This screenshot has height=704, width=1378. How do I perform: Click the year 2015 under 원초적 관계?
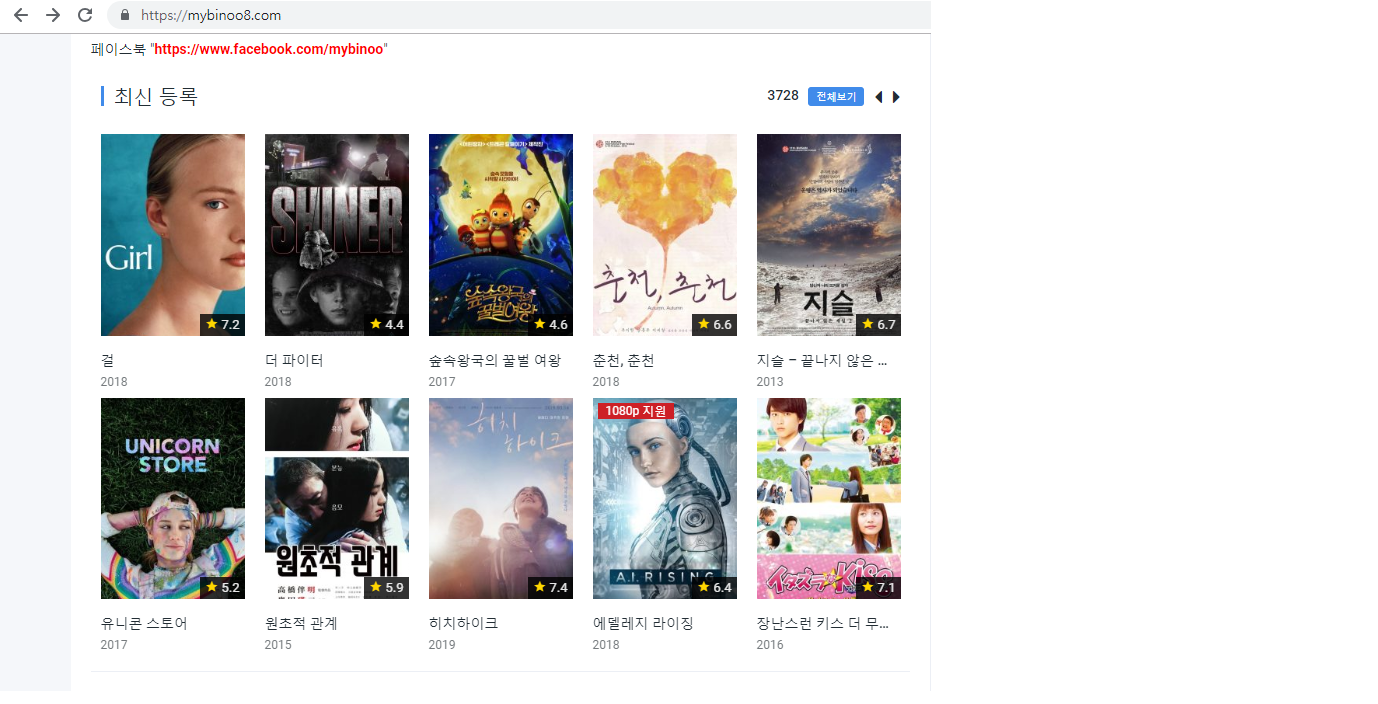click(278, 645)
